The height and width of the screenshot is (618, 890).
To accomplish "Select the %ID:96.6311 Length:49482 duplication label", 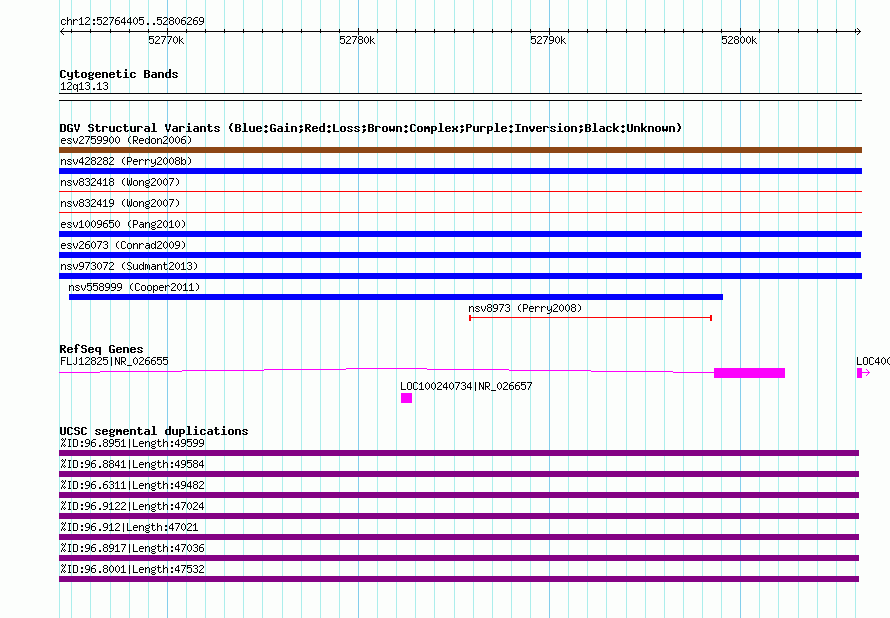I will [132, 485].
